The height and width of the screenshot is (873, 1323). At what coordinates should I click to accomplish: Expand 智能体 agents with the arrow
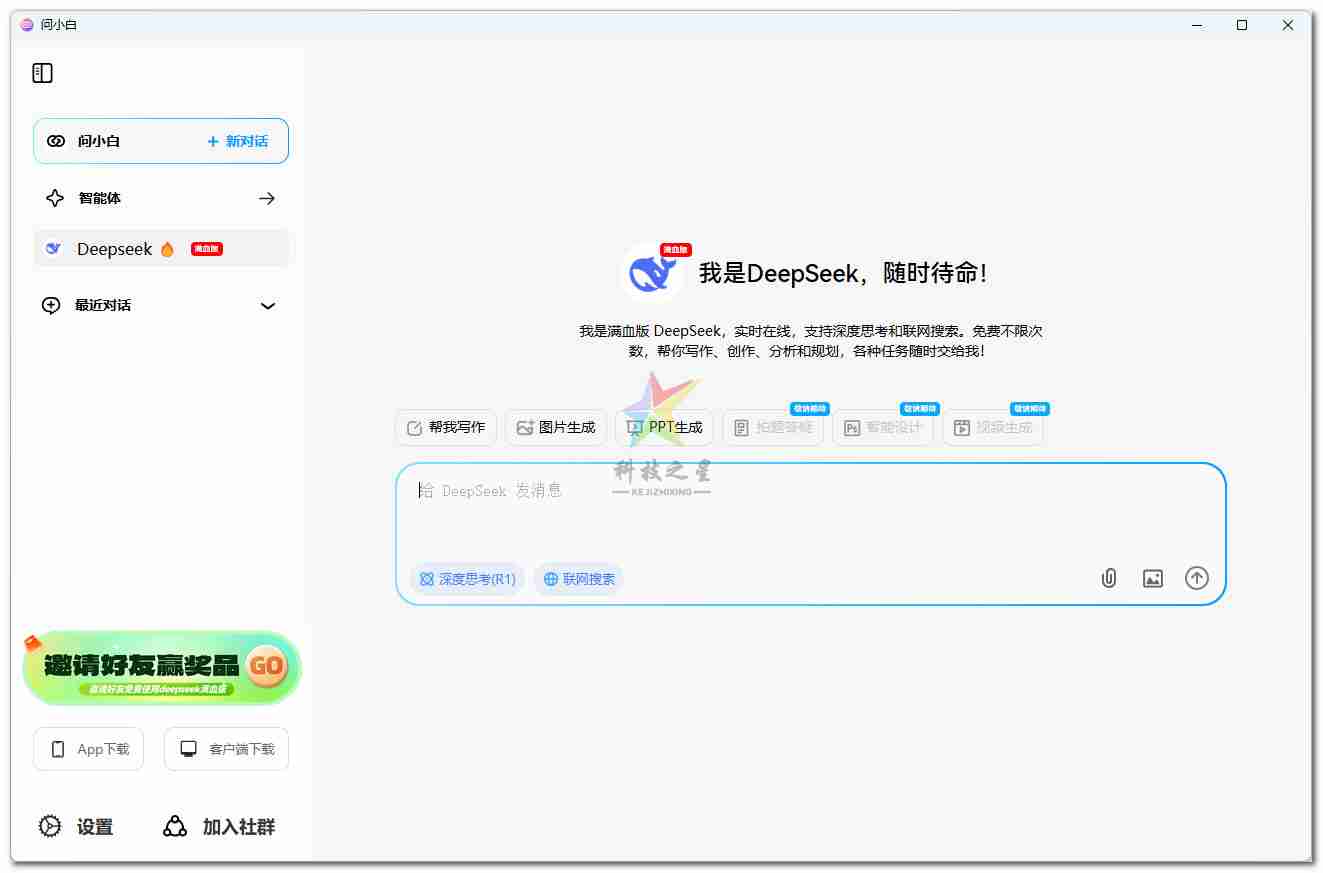pyautogui.click(x=267, y=198)
